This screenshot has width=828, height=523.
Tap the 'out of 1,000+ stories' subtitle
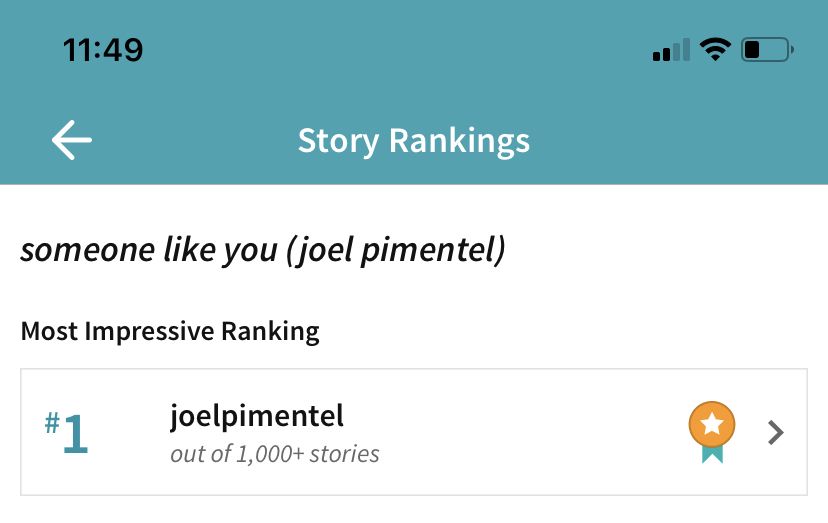(275, 454)
